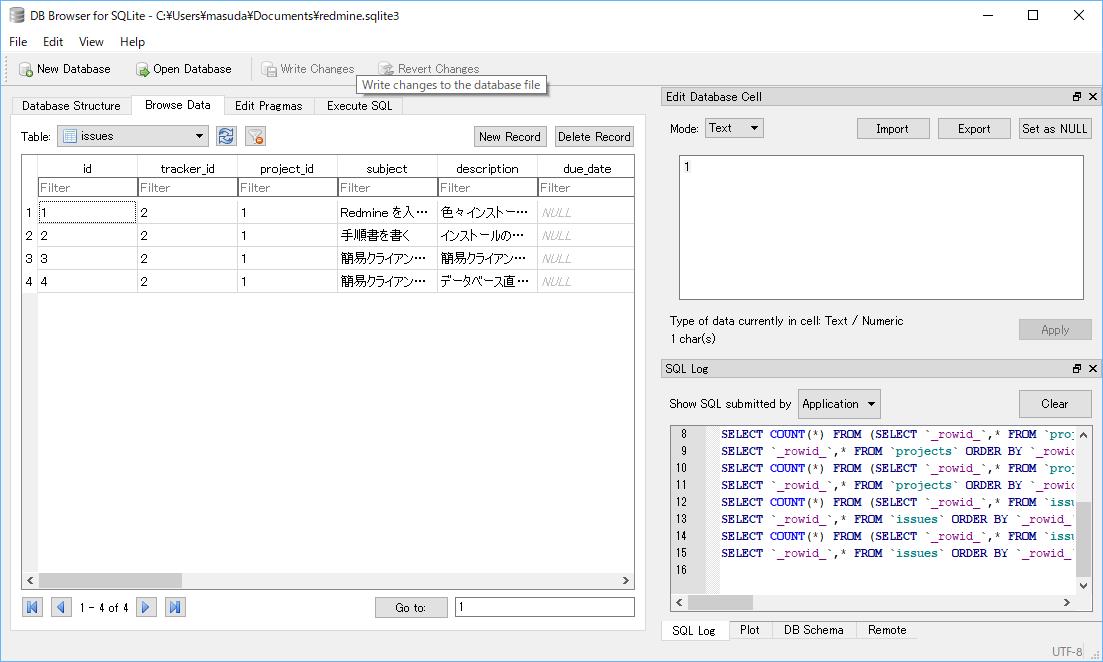Switch to the DB Schema tab
Image resolution: width=1103 pixels, height=662 pixels.
[813, 630]
